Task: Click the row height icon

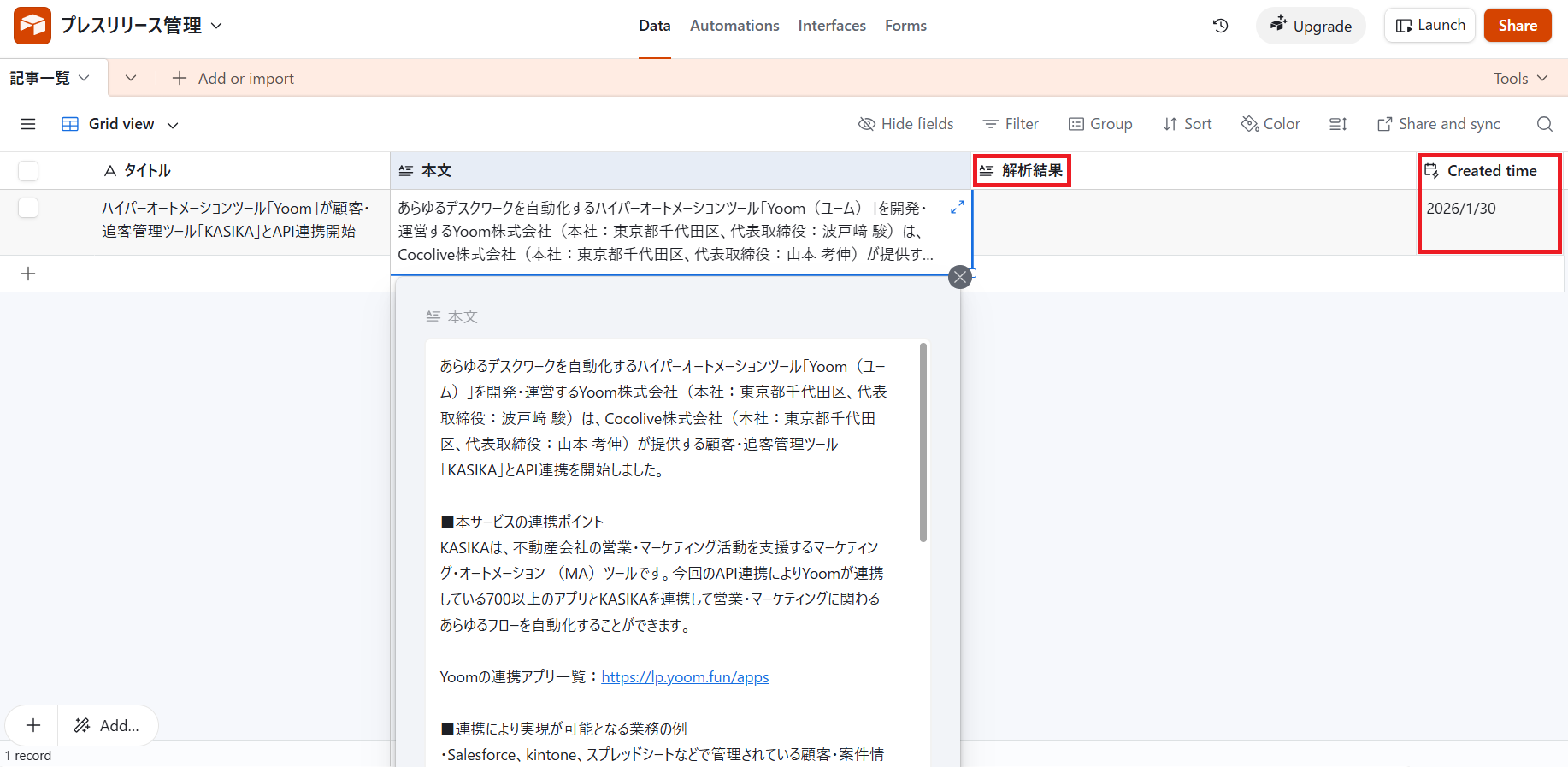Action: coord(1338,124)
